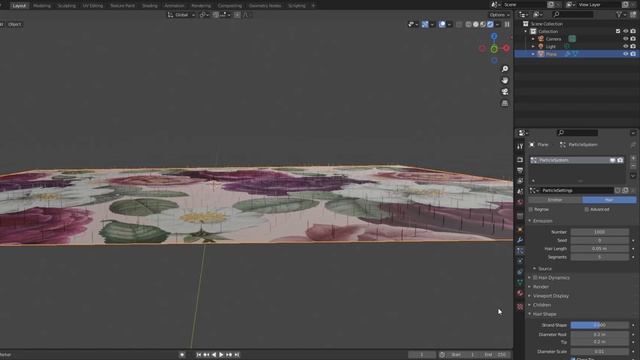Open the Scene properties tab
The image size is (640, 360).
coord(520,191)
